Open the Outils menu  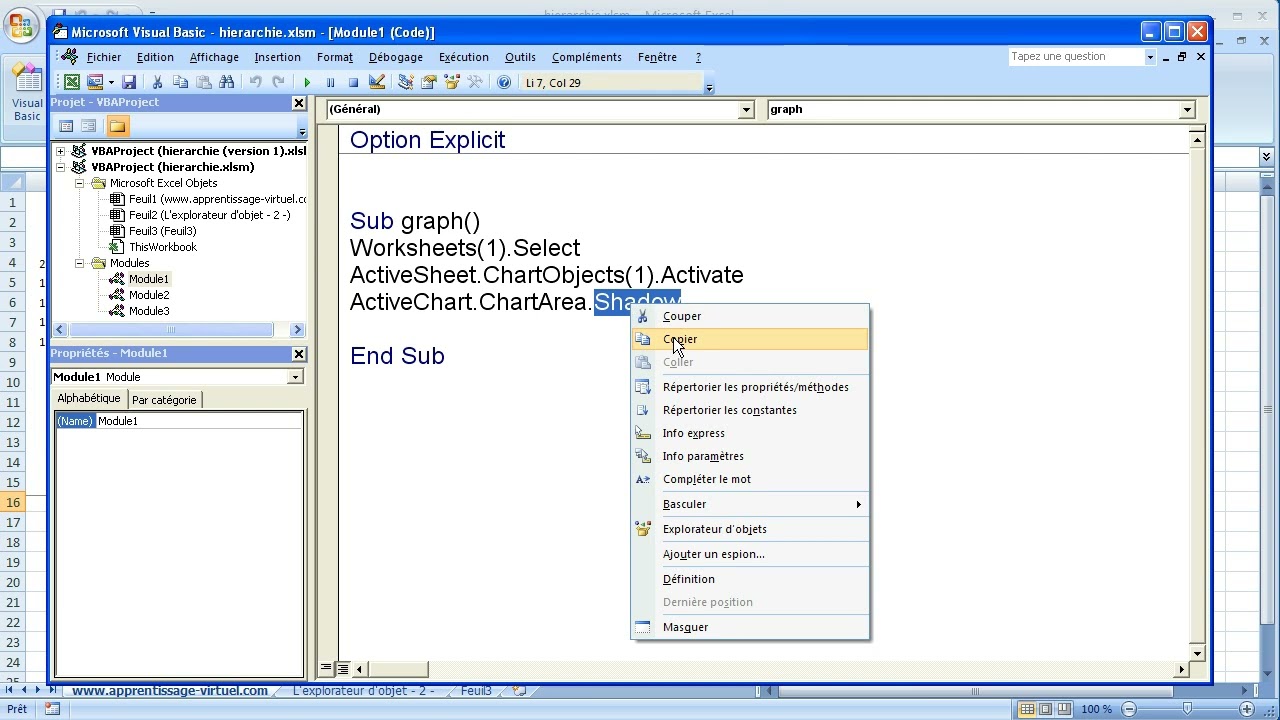pos(520,57)
